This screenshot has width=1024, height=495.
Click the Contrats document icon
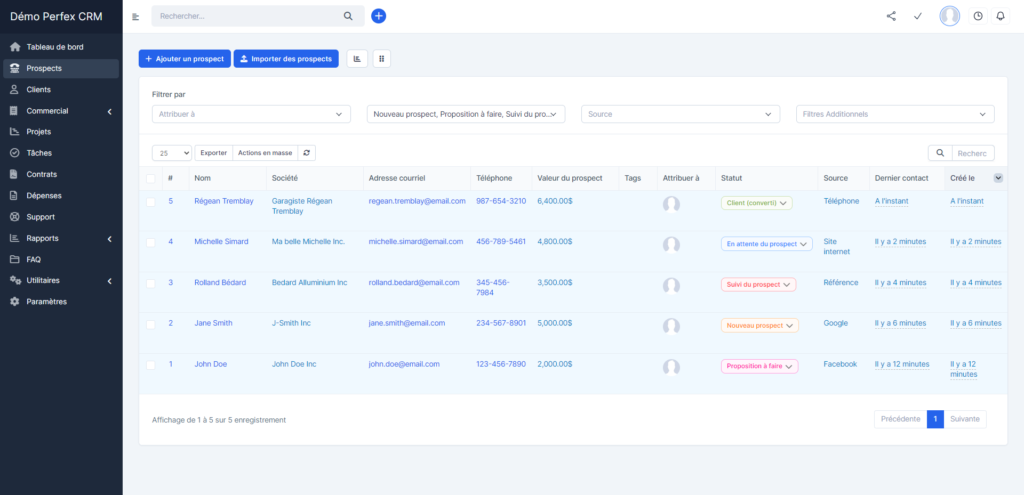click(15, 174)
